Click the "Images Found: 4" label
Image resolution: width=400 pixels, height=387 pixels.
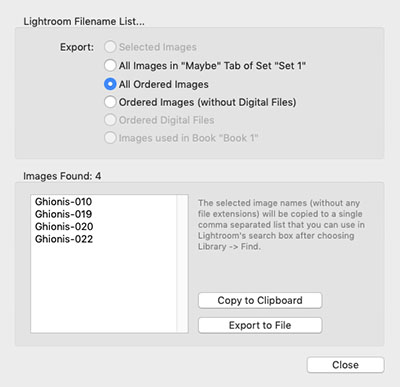click(x=62, y=176)
